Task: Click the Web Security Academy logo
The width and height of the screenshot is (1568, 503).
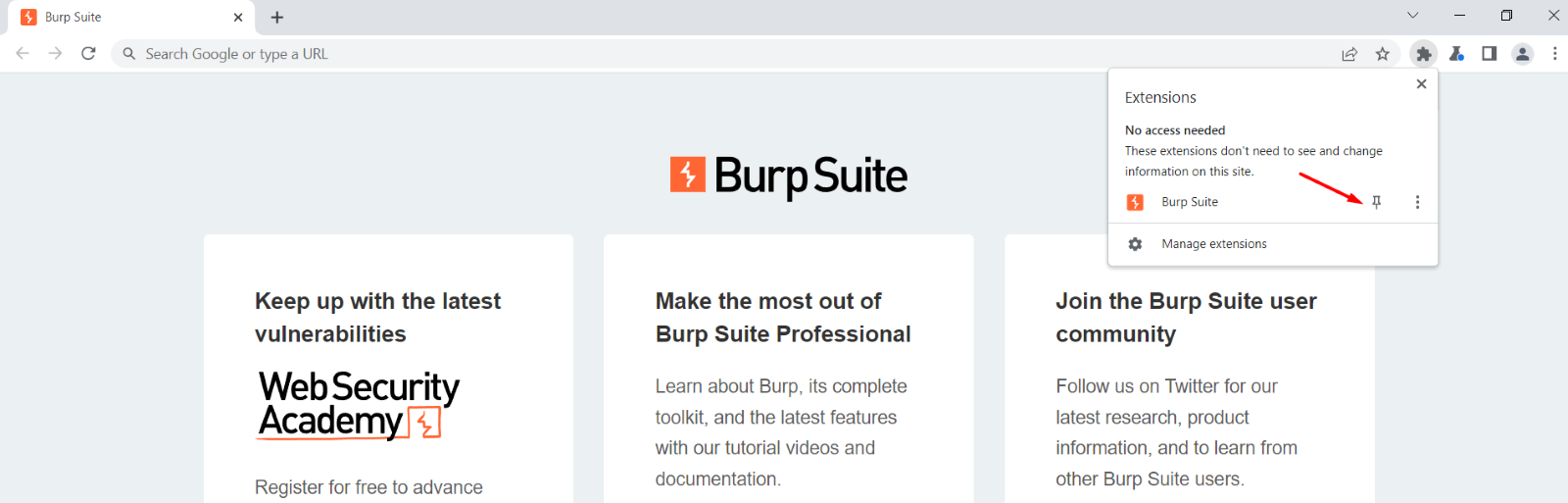Action: (x=359, y=404)
